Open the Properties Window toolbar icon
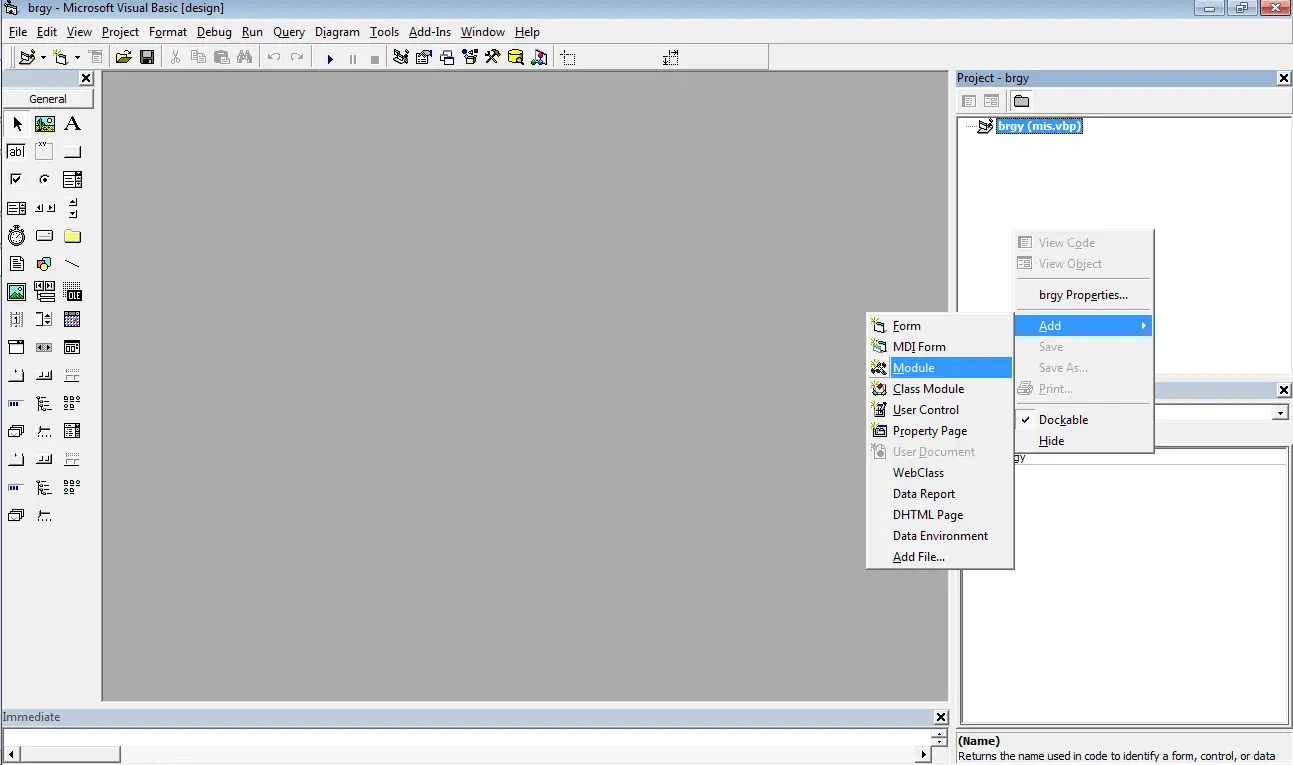 coord(424,58)
